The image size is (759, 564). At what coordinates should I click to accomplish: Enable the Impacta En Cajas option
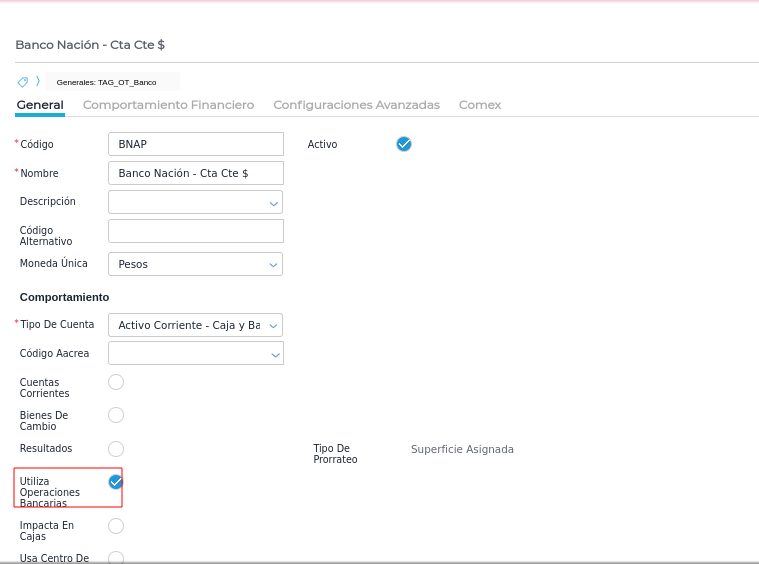click(116, 526)
